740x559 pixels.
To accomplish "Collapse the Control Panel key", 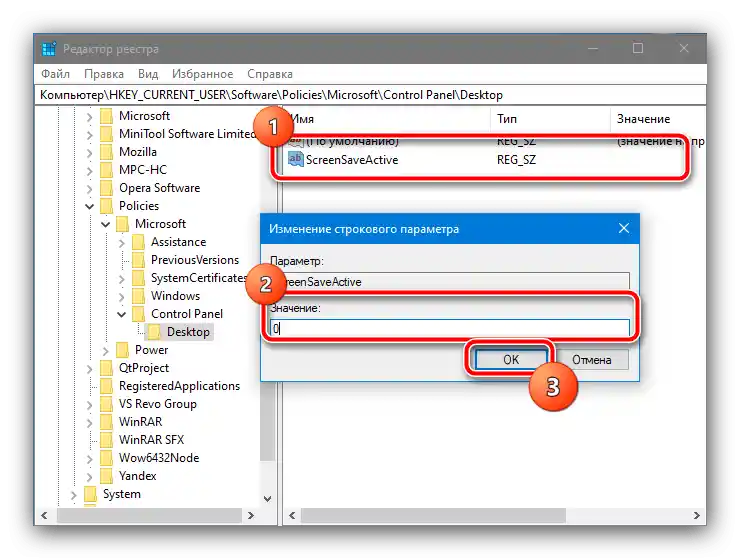I will click(x=122, y=314).
